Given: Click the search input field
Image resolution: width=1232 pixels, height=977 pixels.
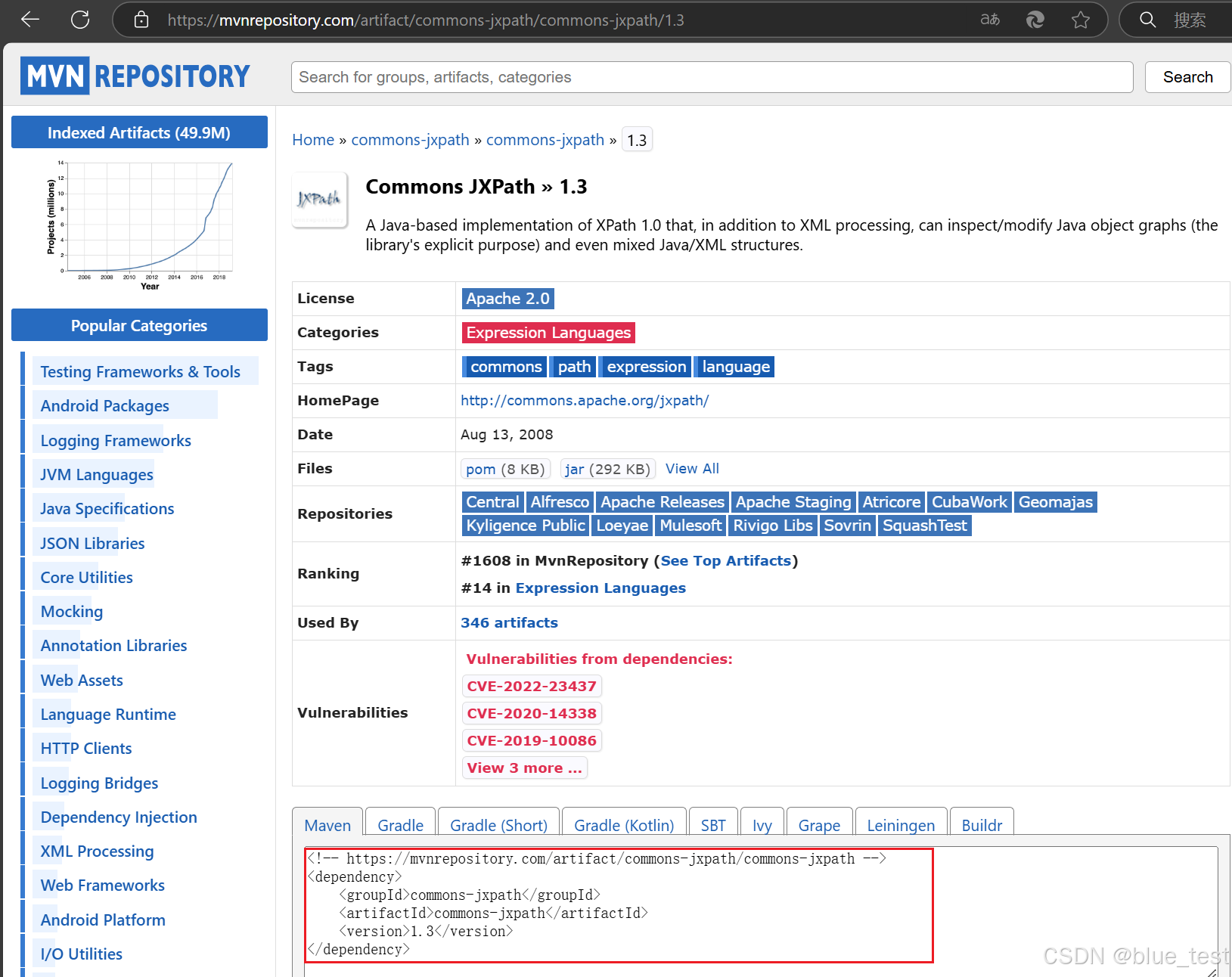Looking at the screenshot, I should 712,76.
